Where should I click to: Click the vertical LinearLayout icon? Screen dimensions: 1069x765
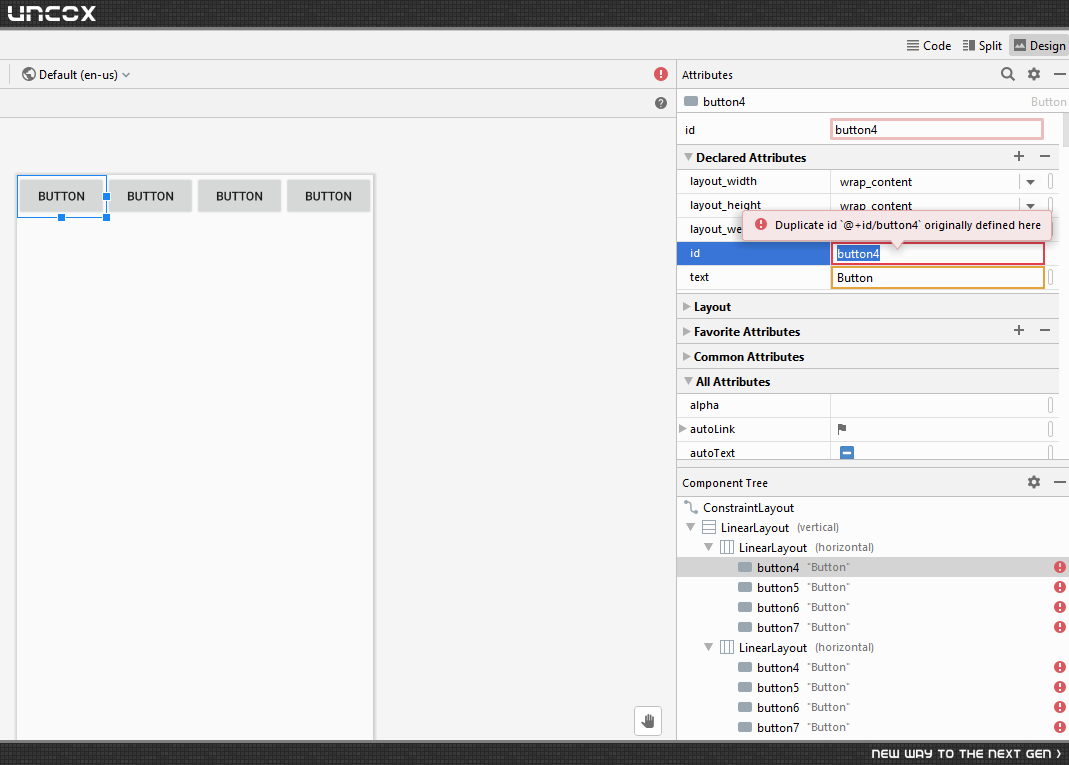(709, 527)
